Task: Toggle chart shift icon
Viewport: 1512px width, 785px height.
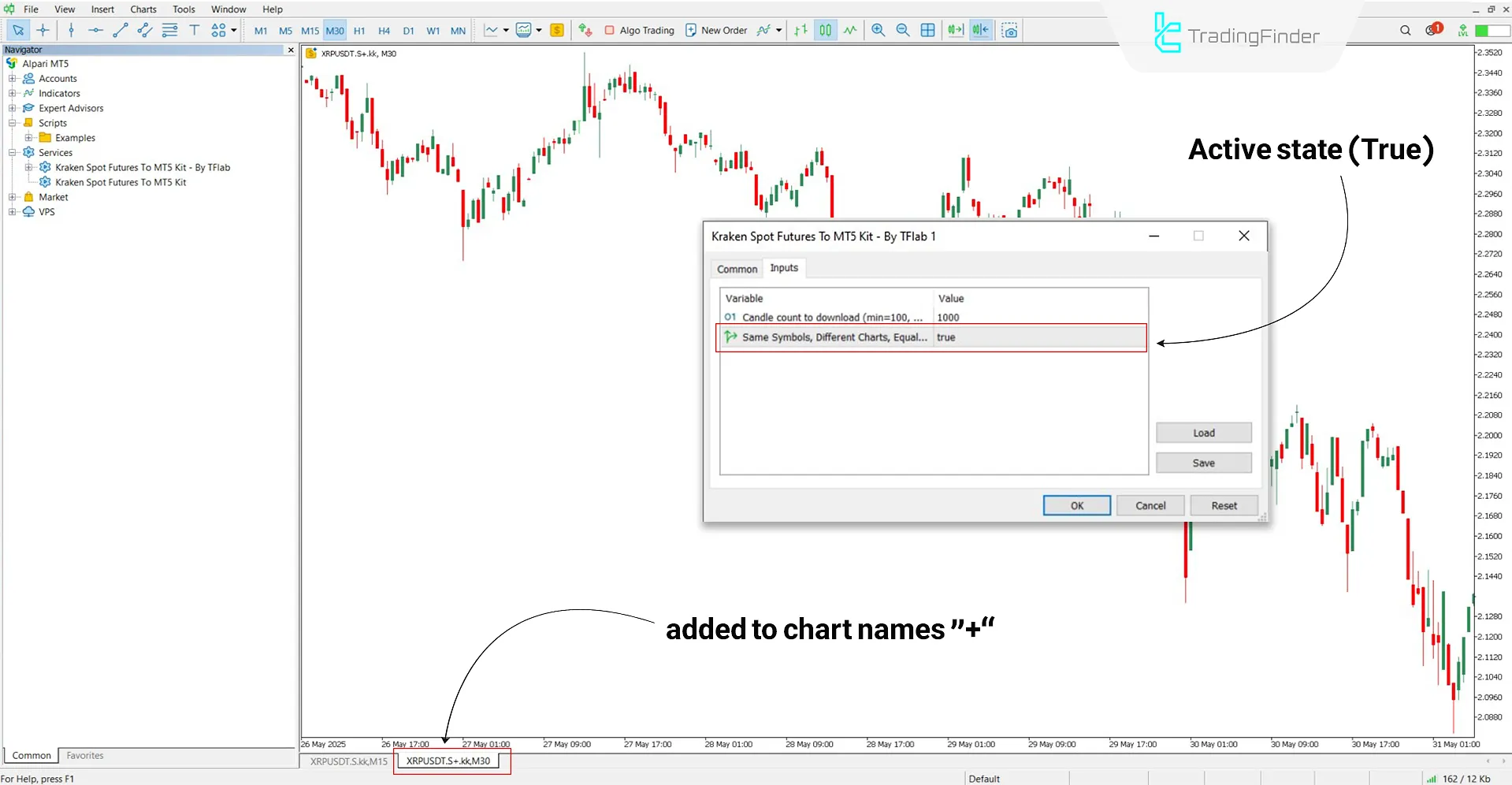Action: click(x=980, y=30)
